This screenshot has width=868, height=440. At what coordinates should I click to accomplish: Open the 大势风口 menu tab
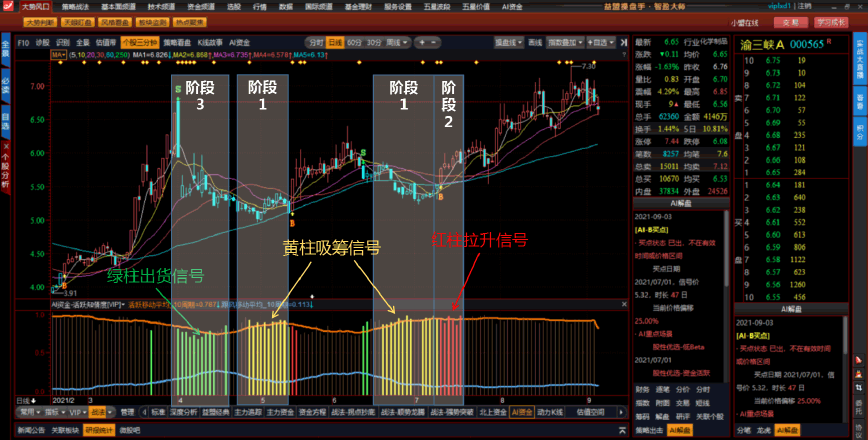tap(35, 7)
